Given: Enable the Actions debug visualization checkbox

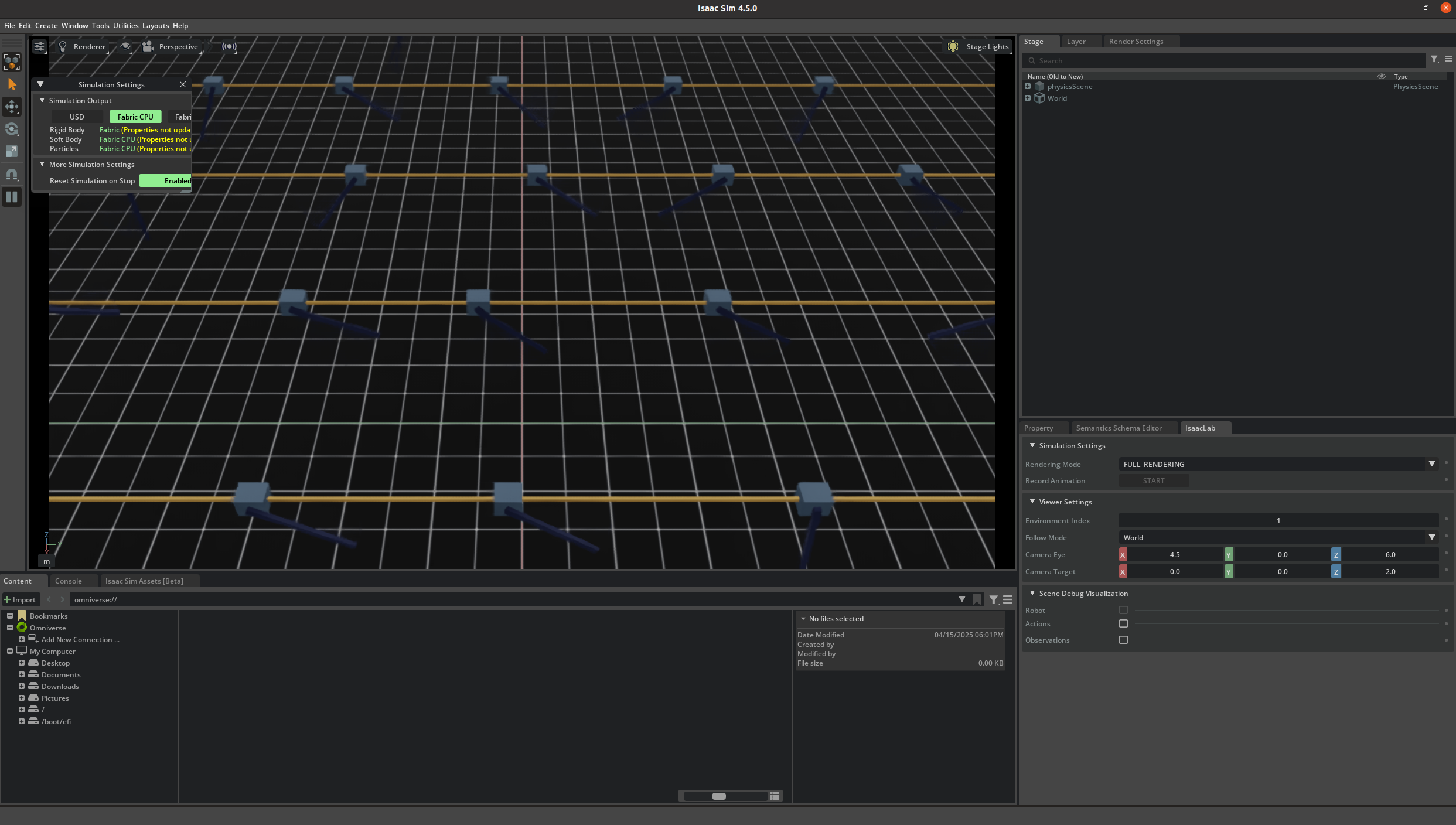Looking at the screenshot, I should 1123,623.
